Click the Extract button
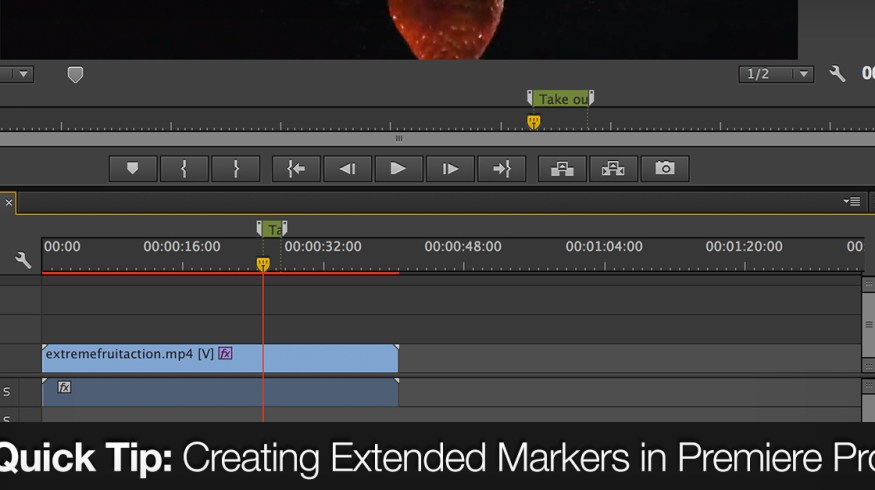This screenshot has width=875, height=490. (613, 169)
